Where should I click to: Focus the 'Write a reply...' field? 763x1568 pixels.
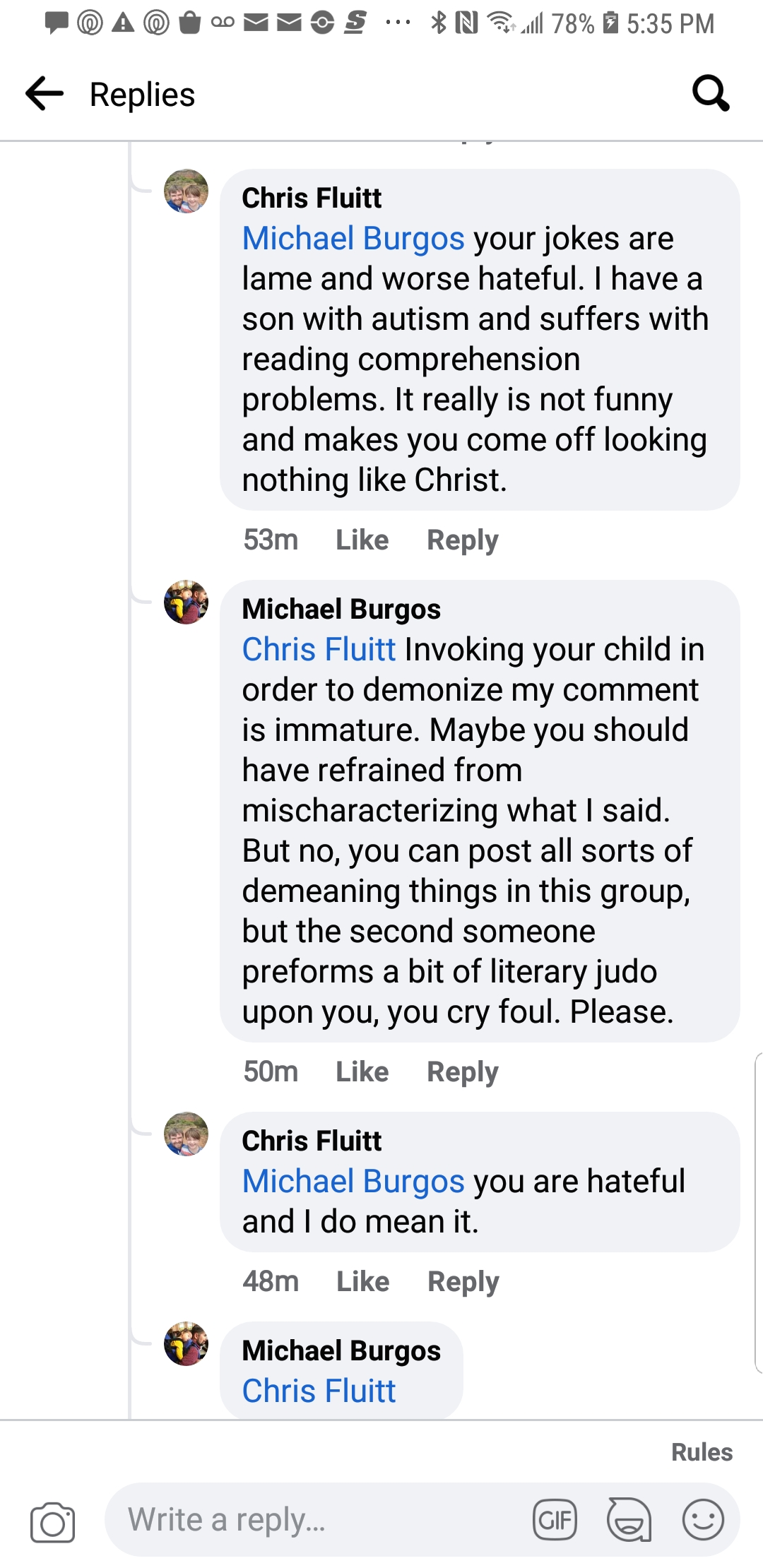pos(318,1519)
